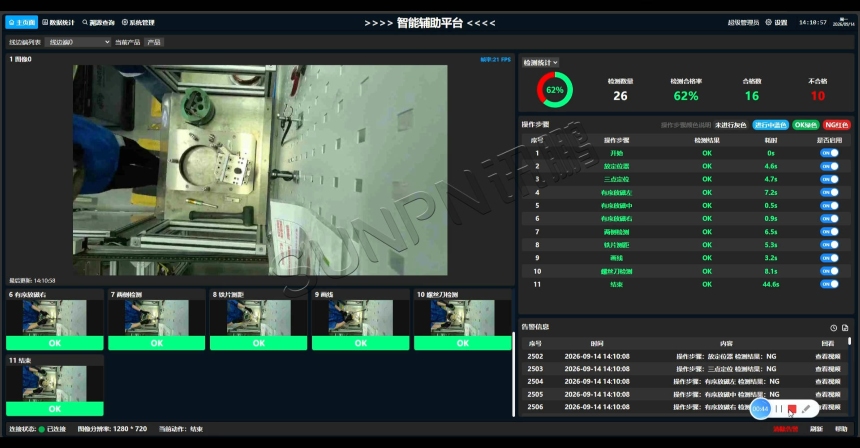The width and height of the screenshot is (860, 448).
Task: Click alarm row number 2506
Action: pos(535,407)
